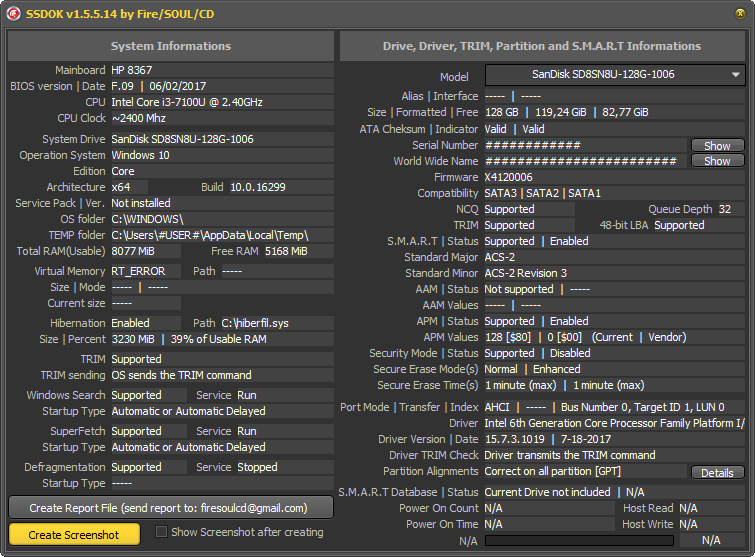Show the hidden Serial Number
The width and height of the screenshot is (755, 557).
[717, 145]
